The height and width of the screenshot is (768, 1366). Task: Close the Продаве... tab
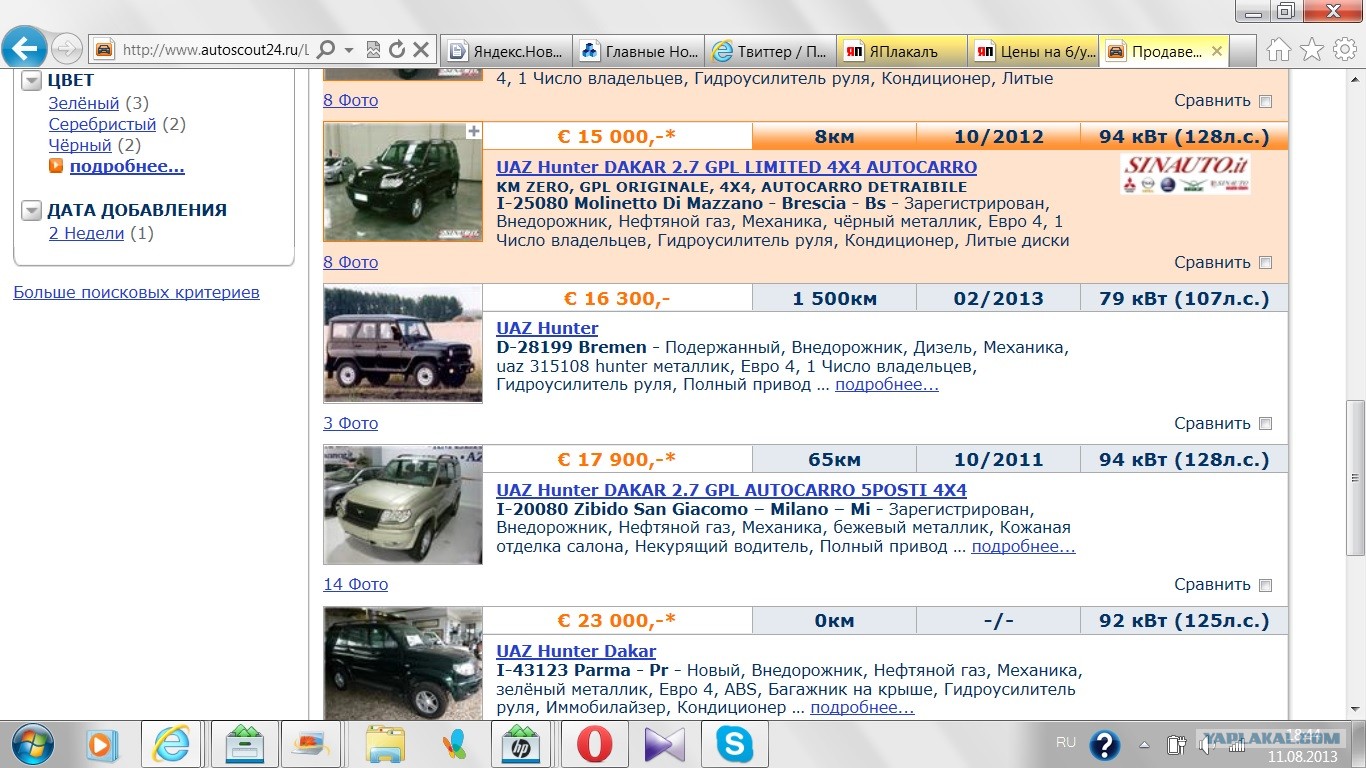(x=1217, y=51)
